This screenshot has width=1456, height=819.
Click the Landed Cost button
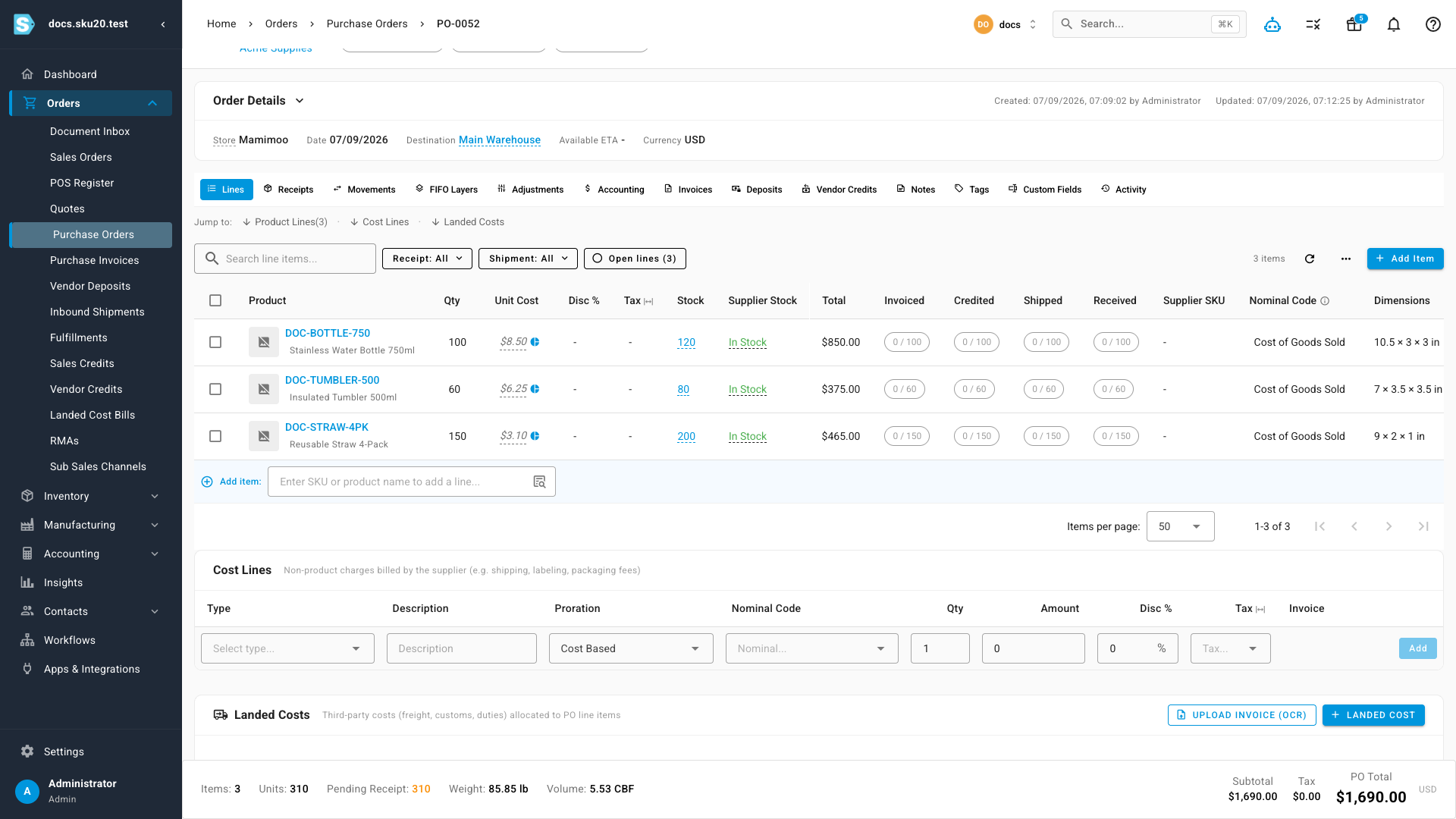point(1373,715)
